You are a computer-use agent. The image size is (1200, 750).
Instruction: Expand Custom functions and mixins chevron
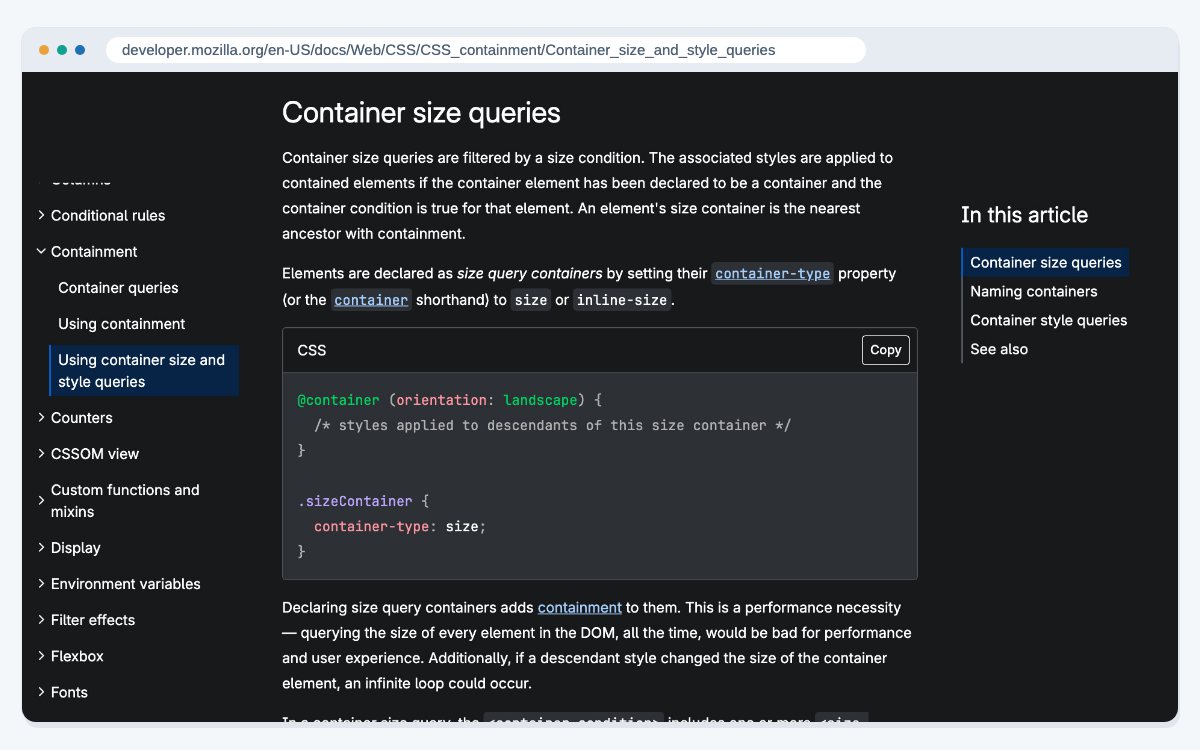(x=41, y=500)
